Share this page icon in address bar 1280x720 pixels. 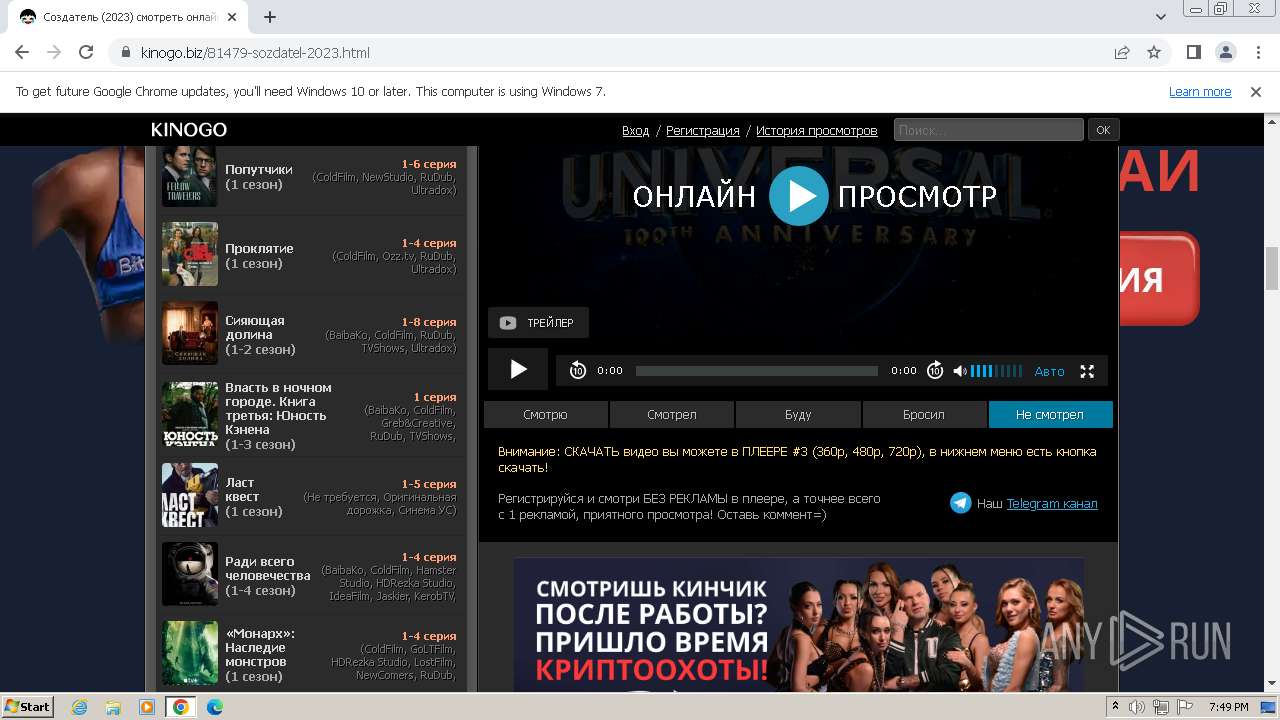[1122, 52]
